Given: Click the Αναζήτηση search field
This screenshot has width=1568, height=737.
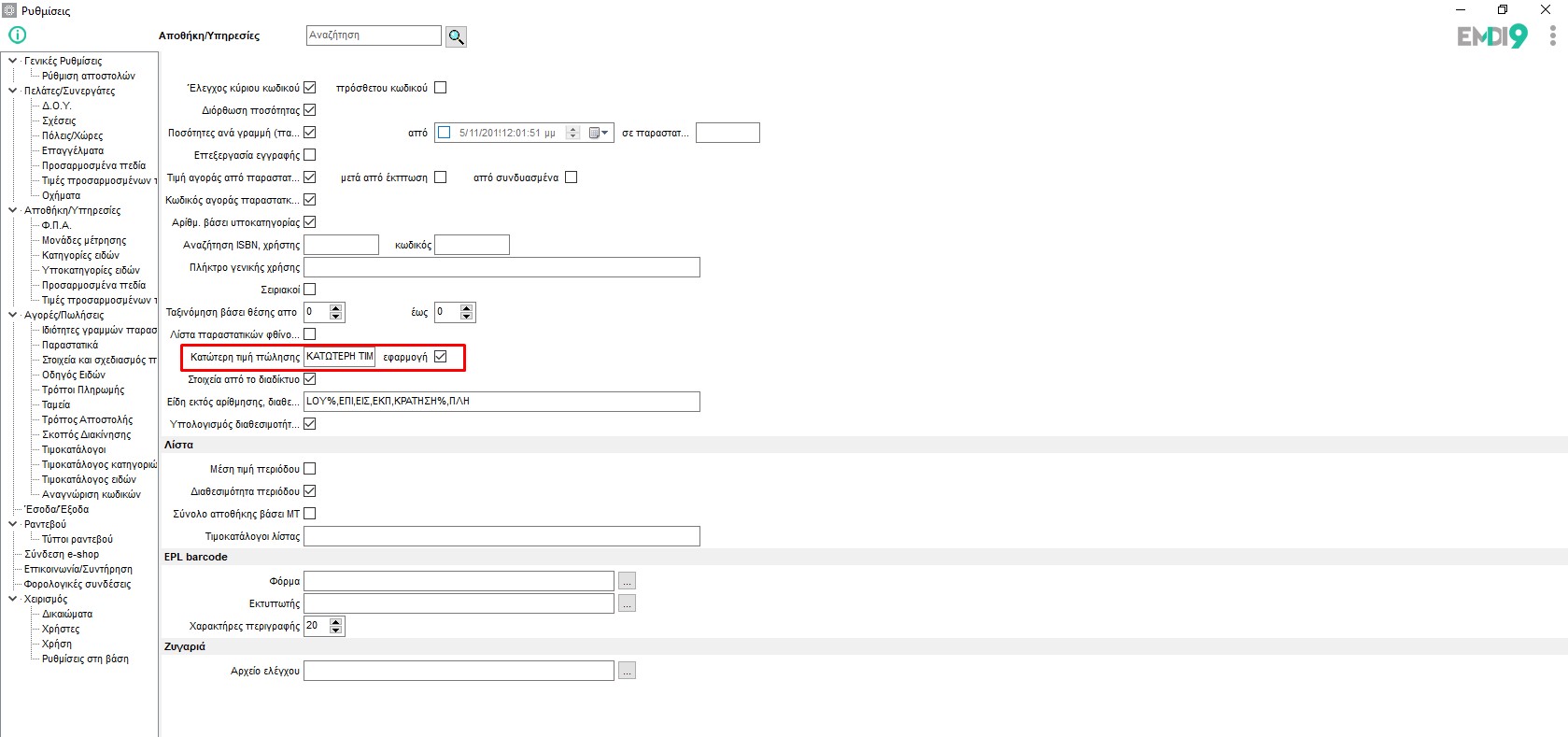Looking at the screenshot, I should [x=374, y=35].
